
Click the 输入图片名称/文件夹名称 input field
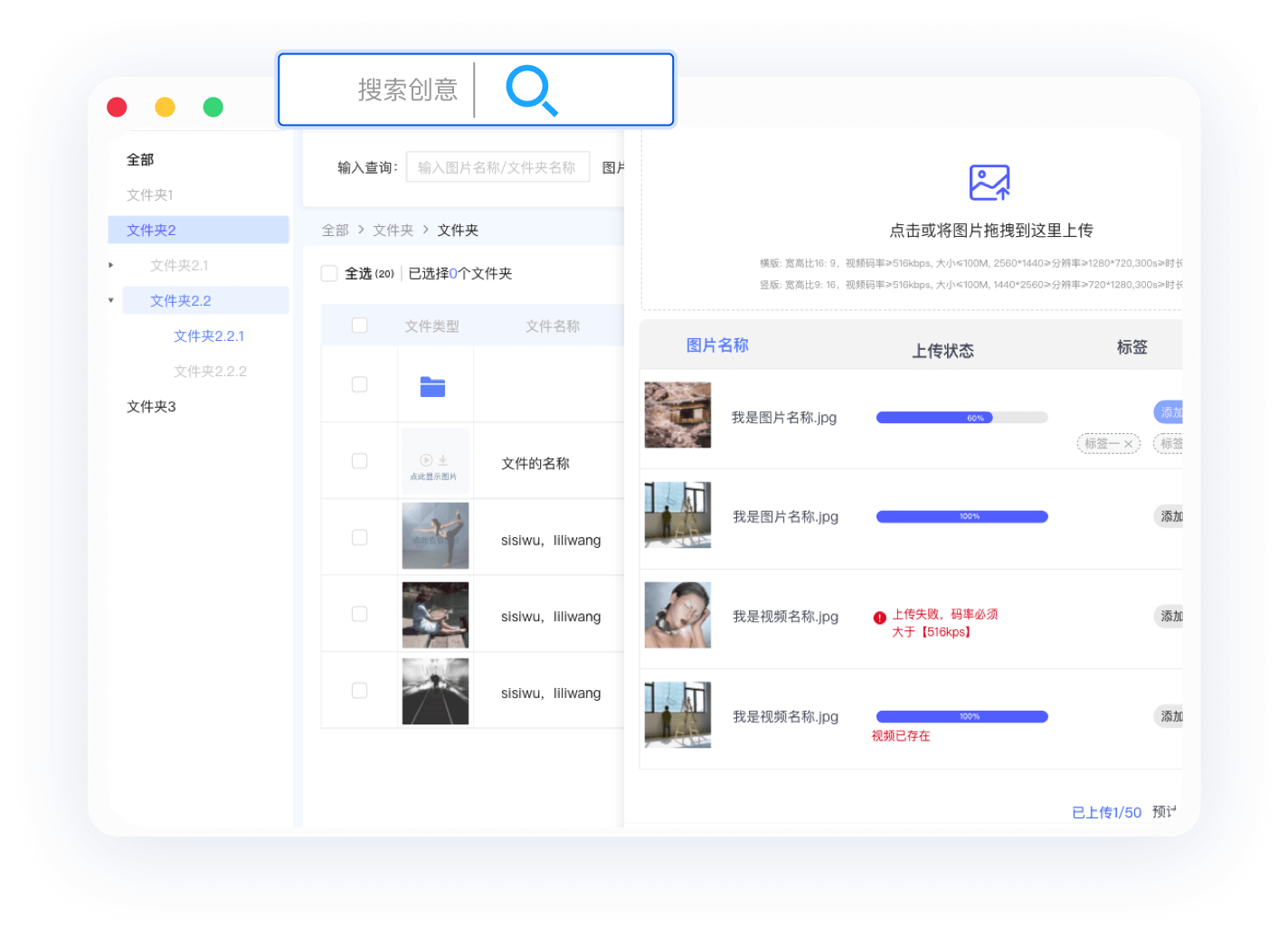pos(497,167)
